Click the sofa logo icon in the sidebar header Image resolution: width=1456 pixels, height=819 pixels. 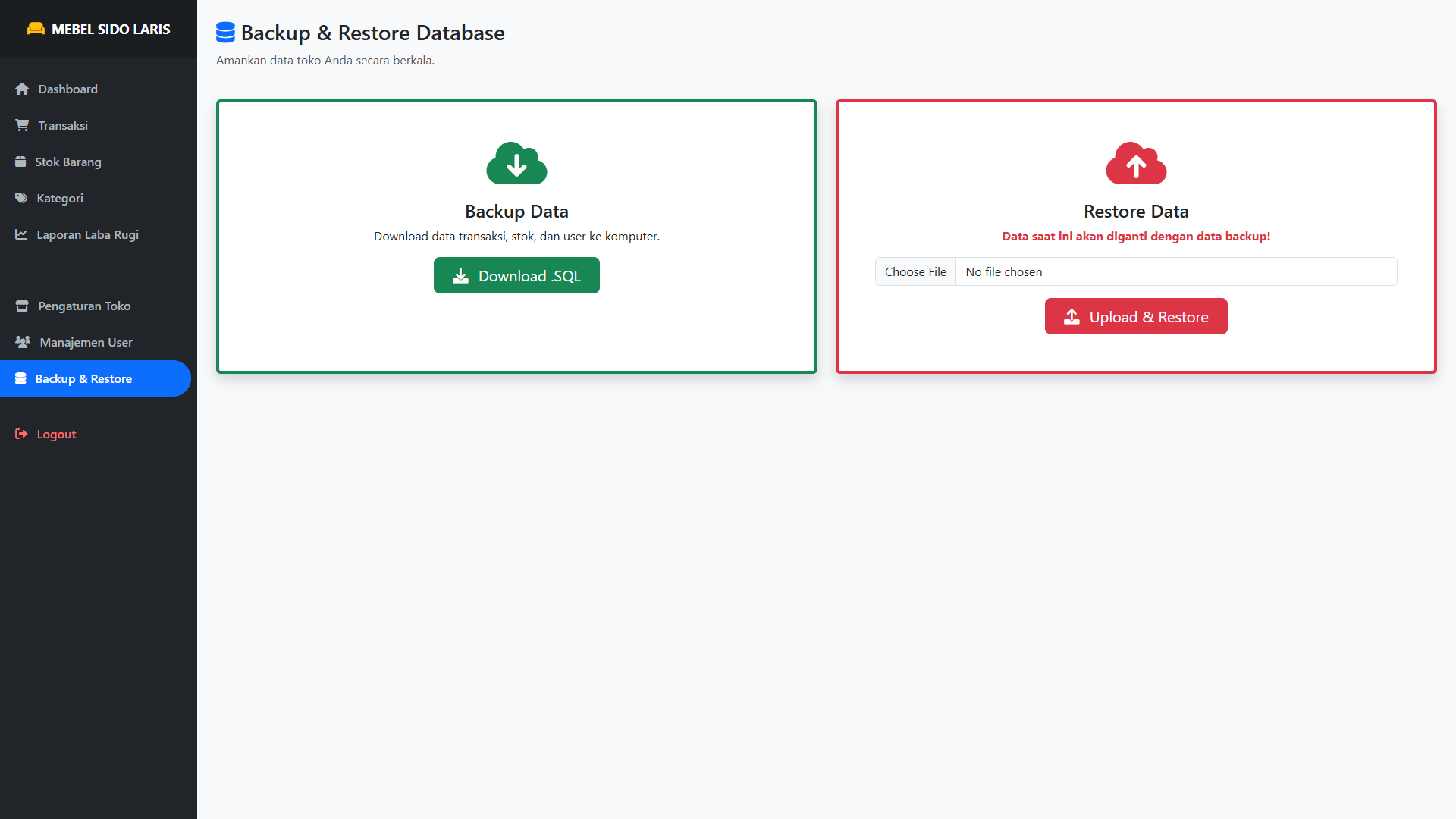pos(36,29)
